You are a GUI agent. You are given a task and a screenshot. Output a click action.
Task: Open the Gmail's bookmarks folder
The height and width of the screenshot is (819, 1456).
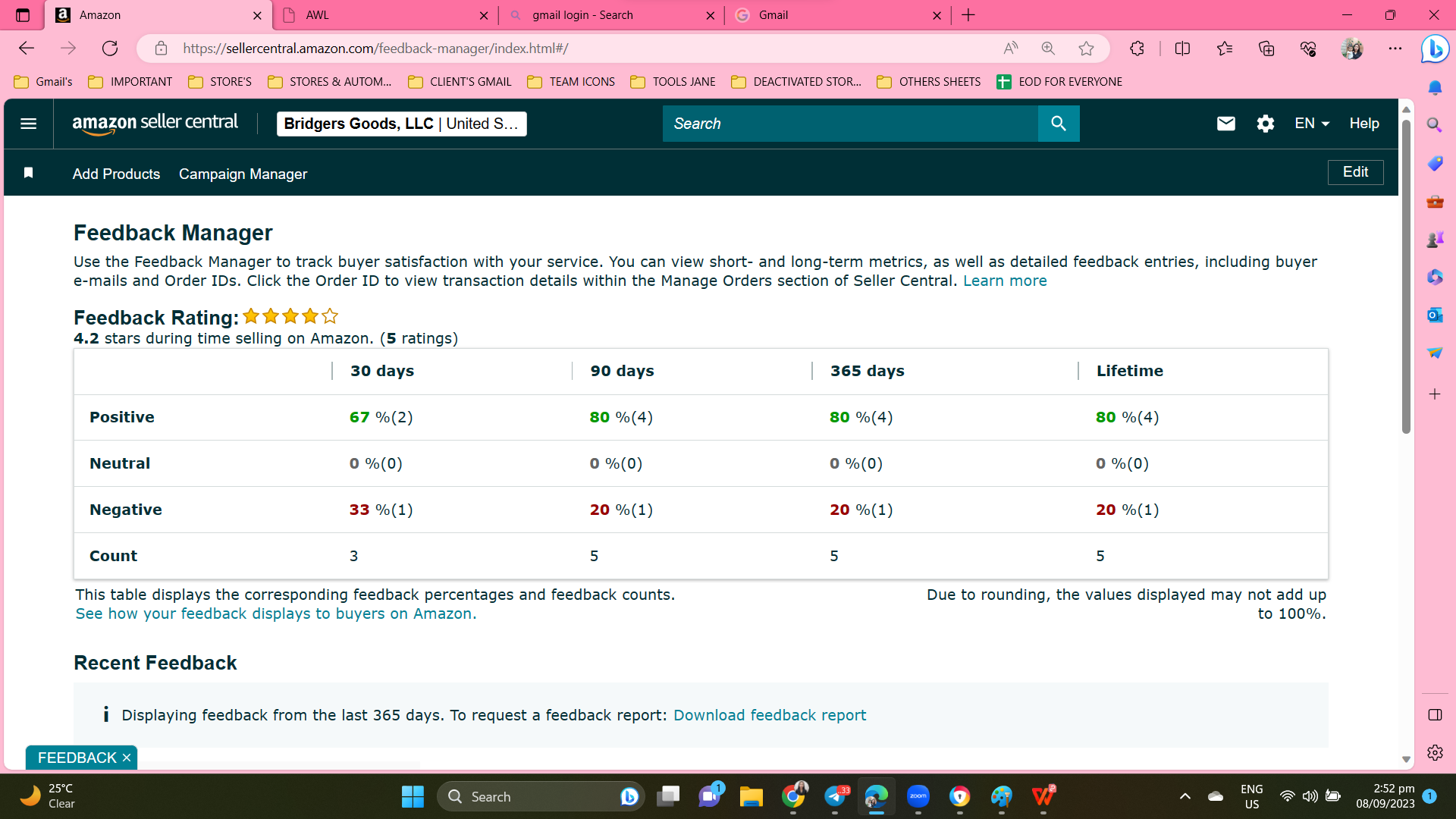tap(43, 82)
